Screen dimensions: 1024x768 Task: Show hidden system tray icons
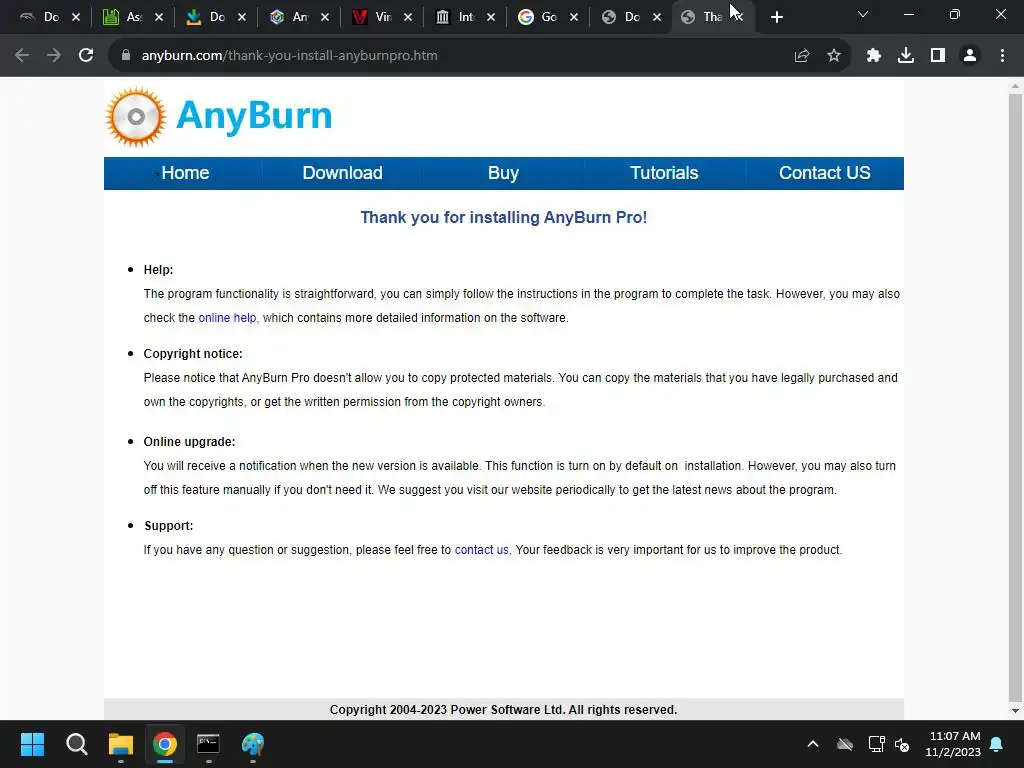tap(813, 744)
